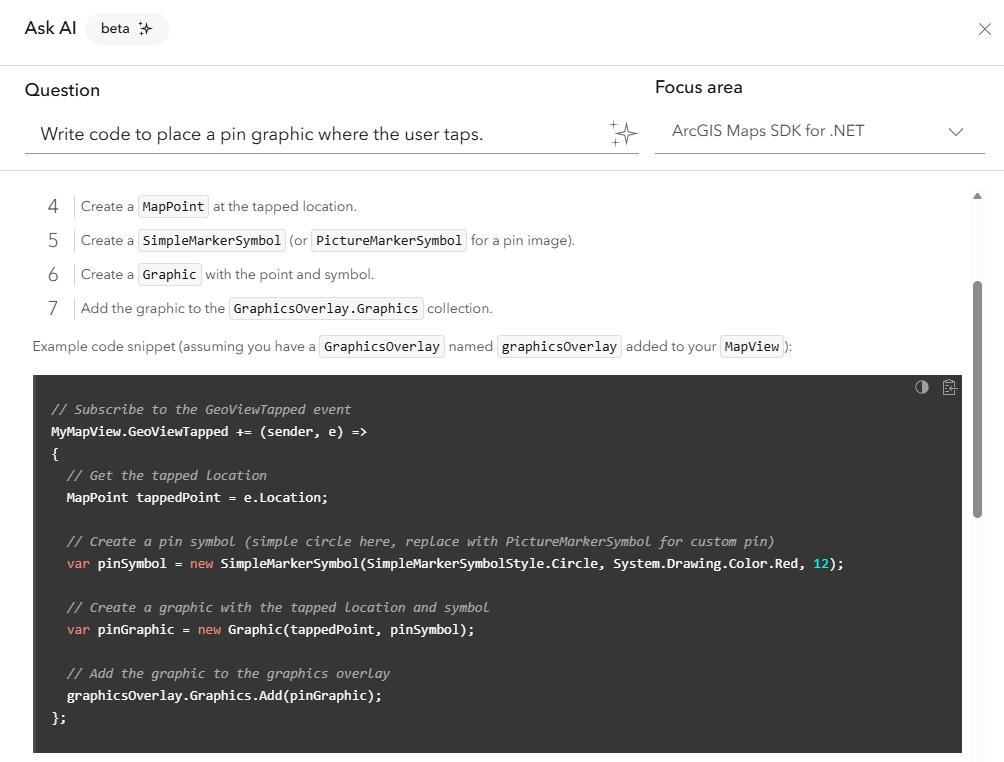The image size is (1004, 762).
Task: Click step 4 'at the tapped location' text
Action: point(285,207)
